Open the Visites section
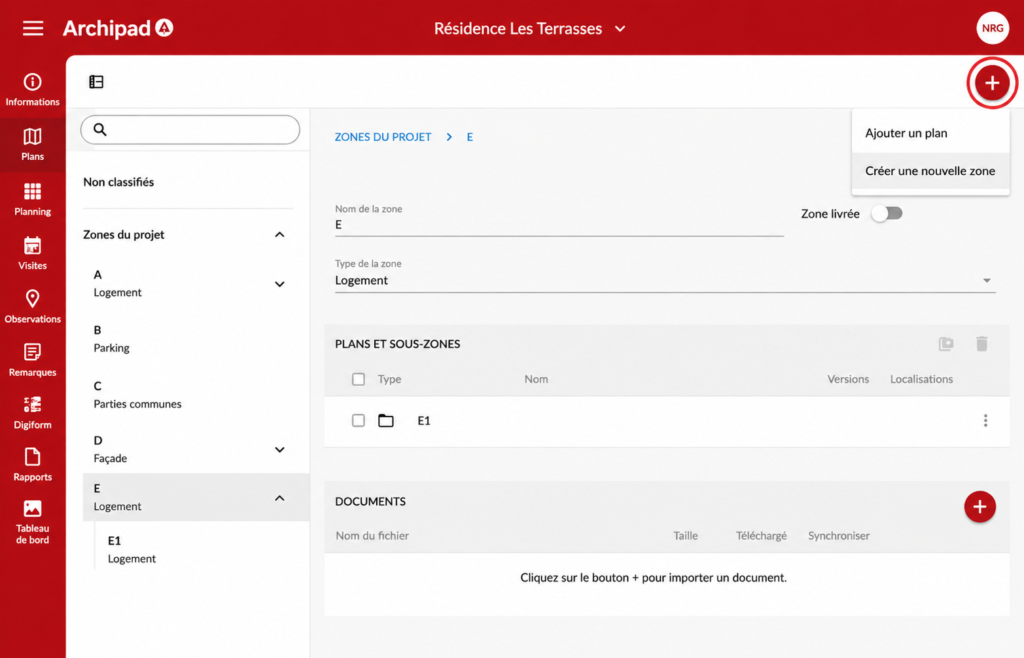The width and height of the screenshot is (1024, 658). click(33, 253)
